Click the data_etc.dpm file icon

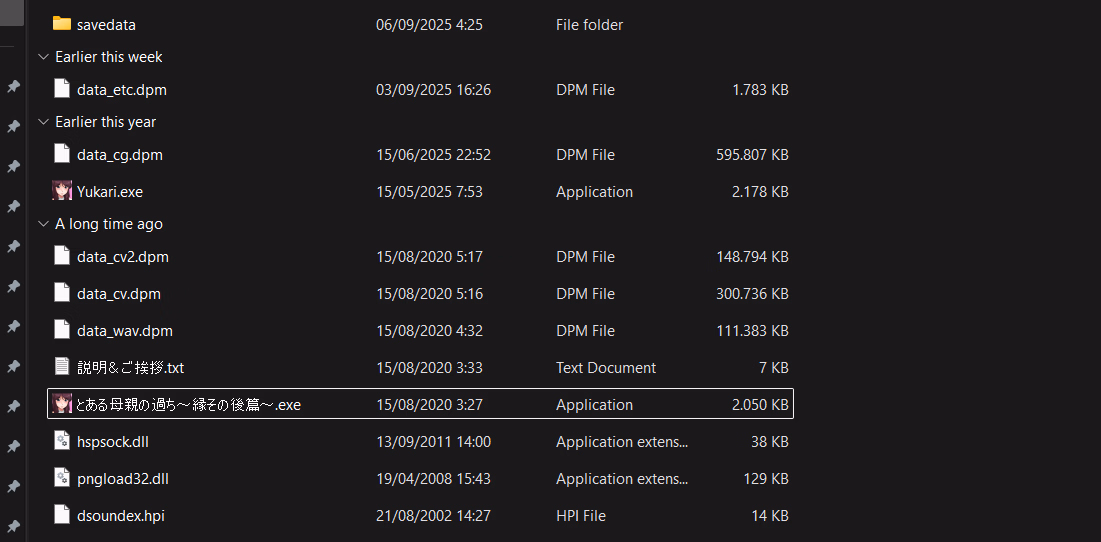pos(62,89)
